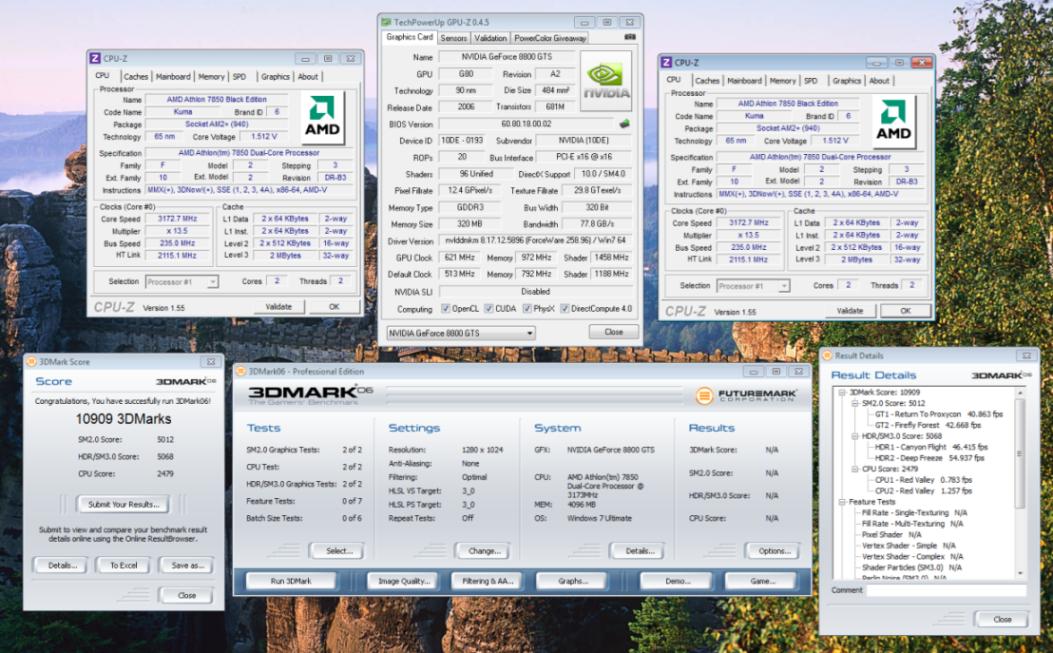The height and width of the screenshot is (653, 1053).
Task: Click the NVIDIA logo in GPU-Z
Action: [x=606, y=81]
